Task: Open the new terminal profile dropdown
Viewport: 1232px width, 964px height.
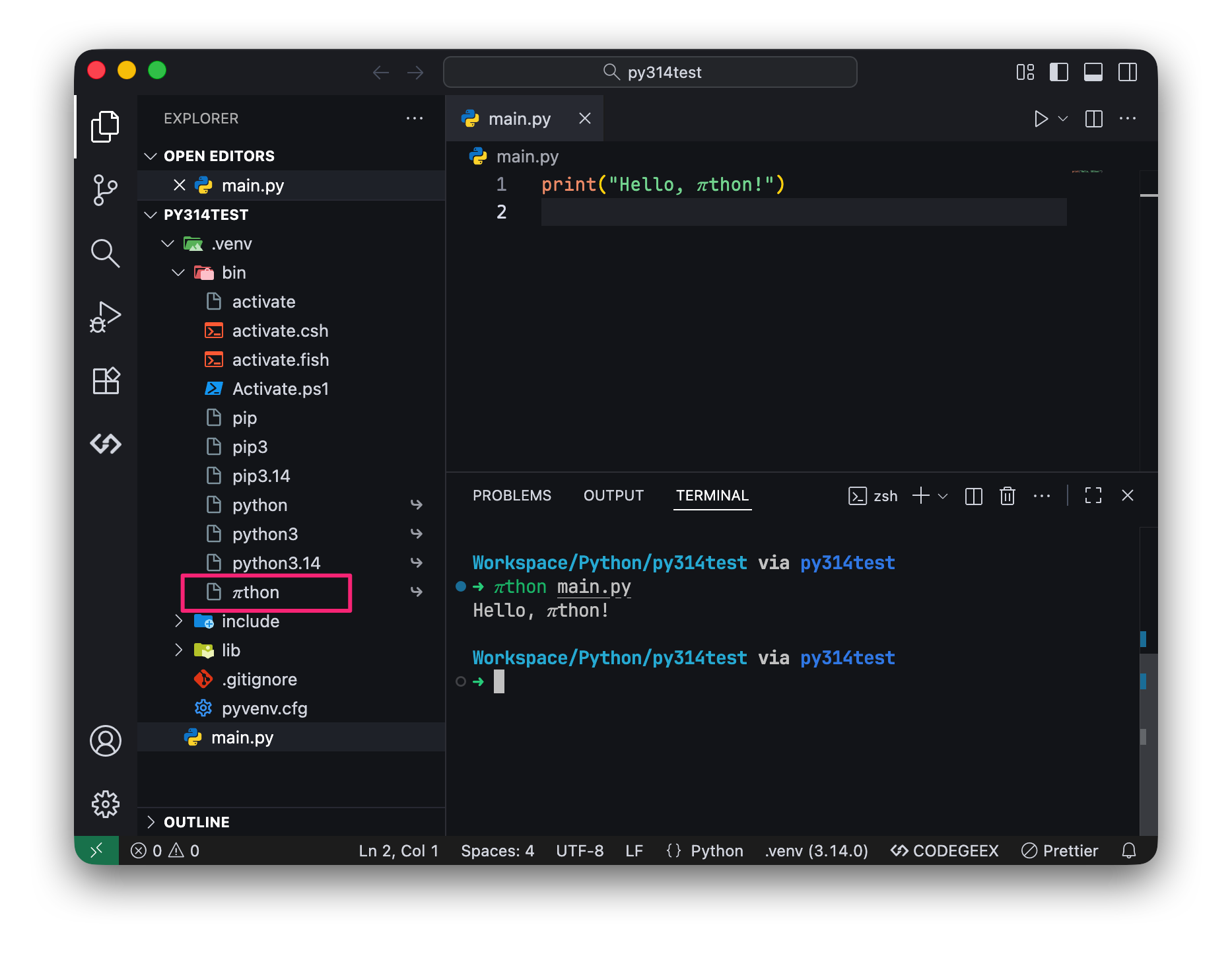Action: click(943, 496)
